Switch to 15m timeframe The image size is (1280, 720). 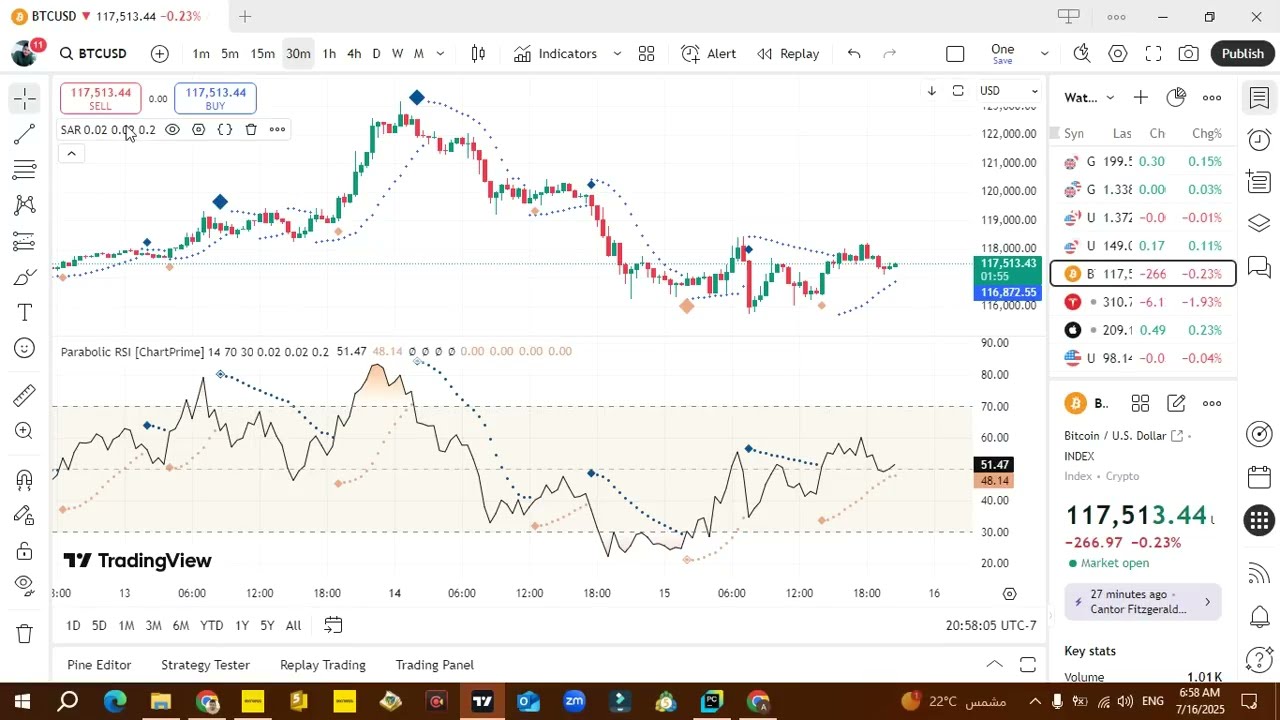tap(262, 53)
